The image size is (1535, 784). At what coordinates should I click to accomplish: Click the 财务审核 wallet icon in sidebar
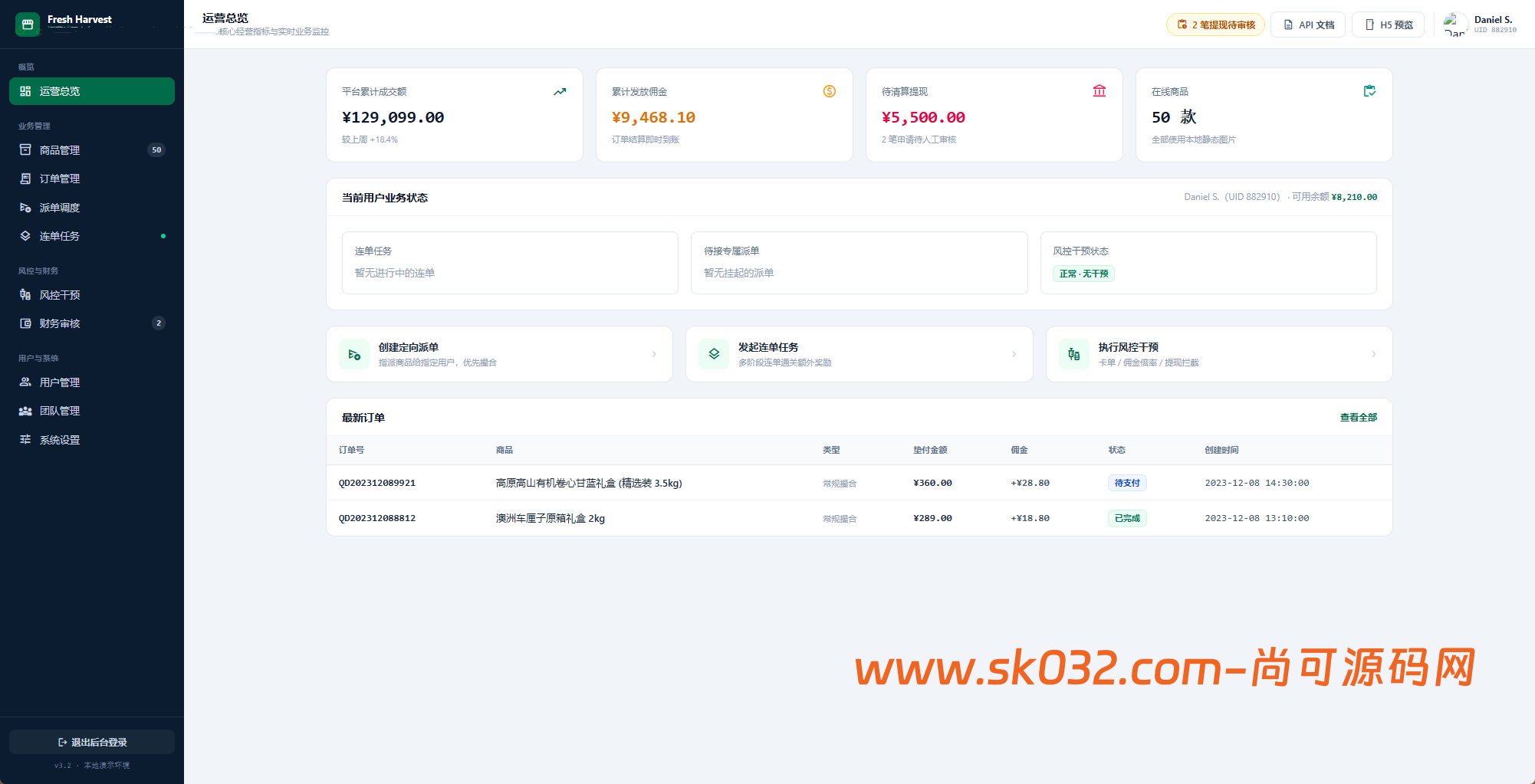coord(25,323)
